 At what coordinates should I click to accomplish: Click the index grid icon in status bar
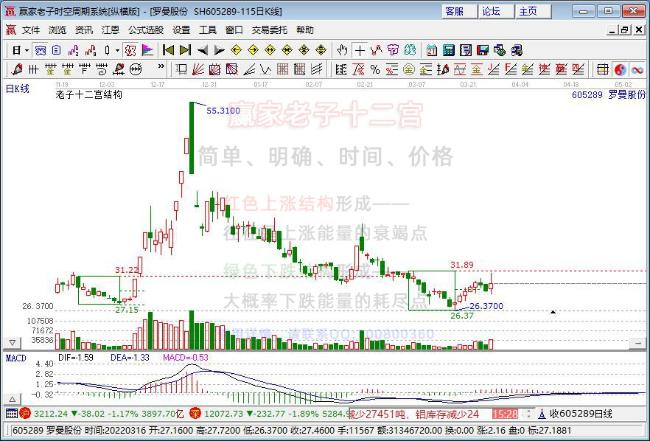(12, 413)
